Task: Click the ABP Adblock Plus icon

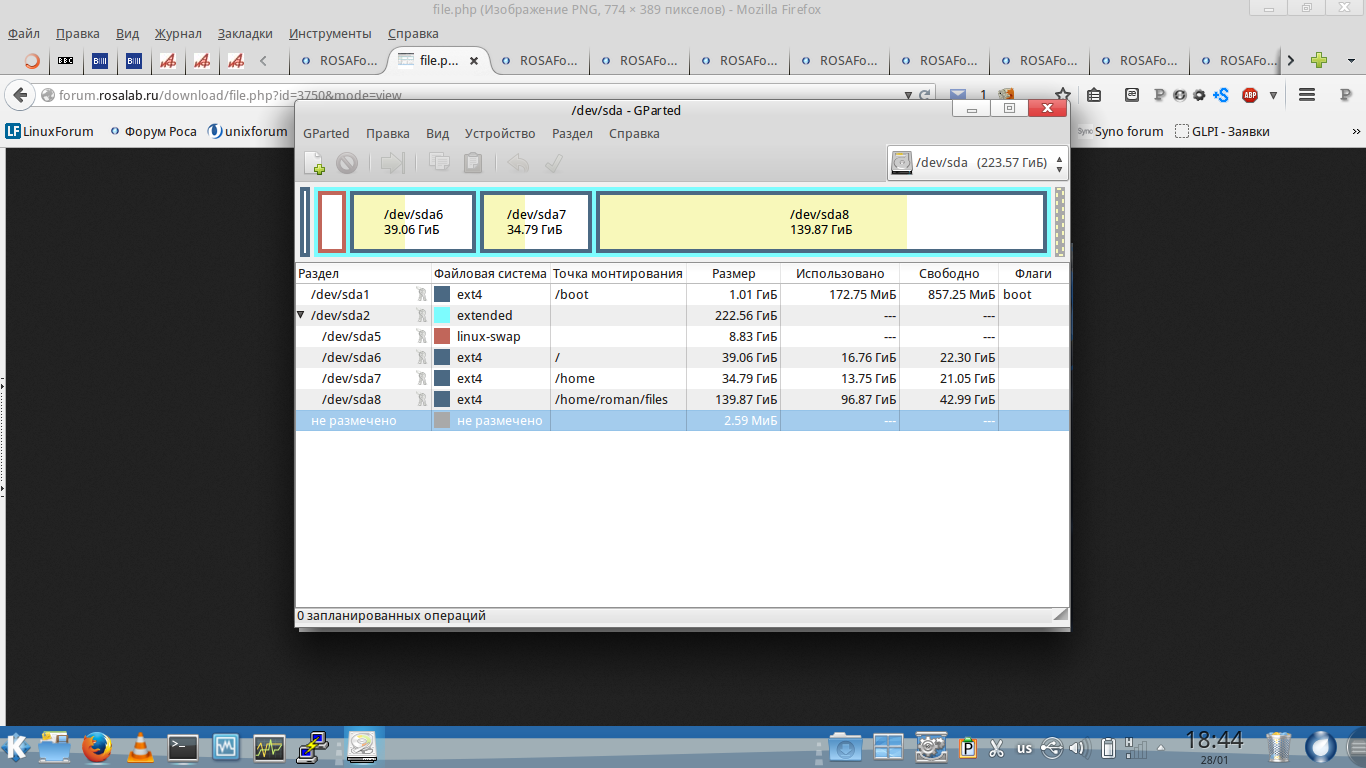Action: tap(1250, 96)
